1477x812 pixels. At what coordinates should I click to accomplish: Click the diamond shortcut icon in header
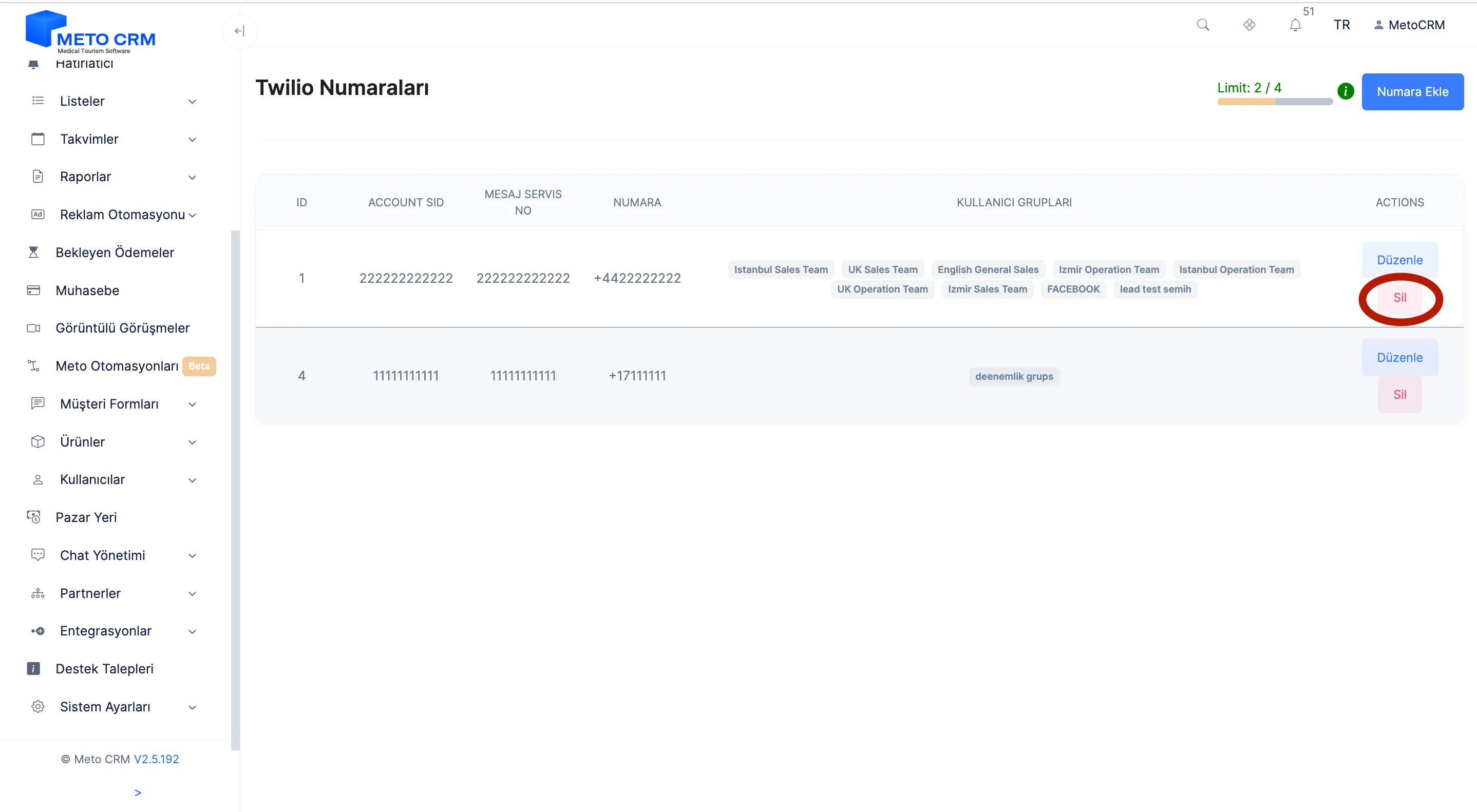coord(1249,25)
